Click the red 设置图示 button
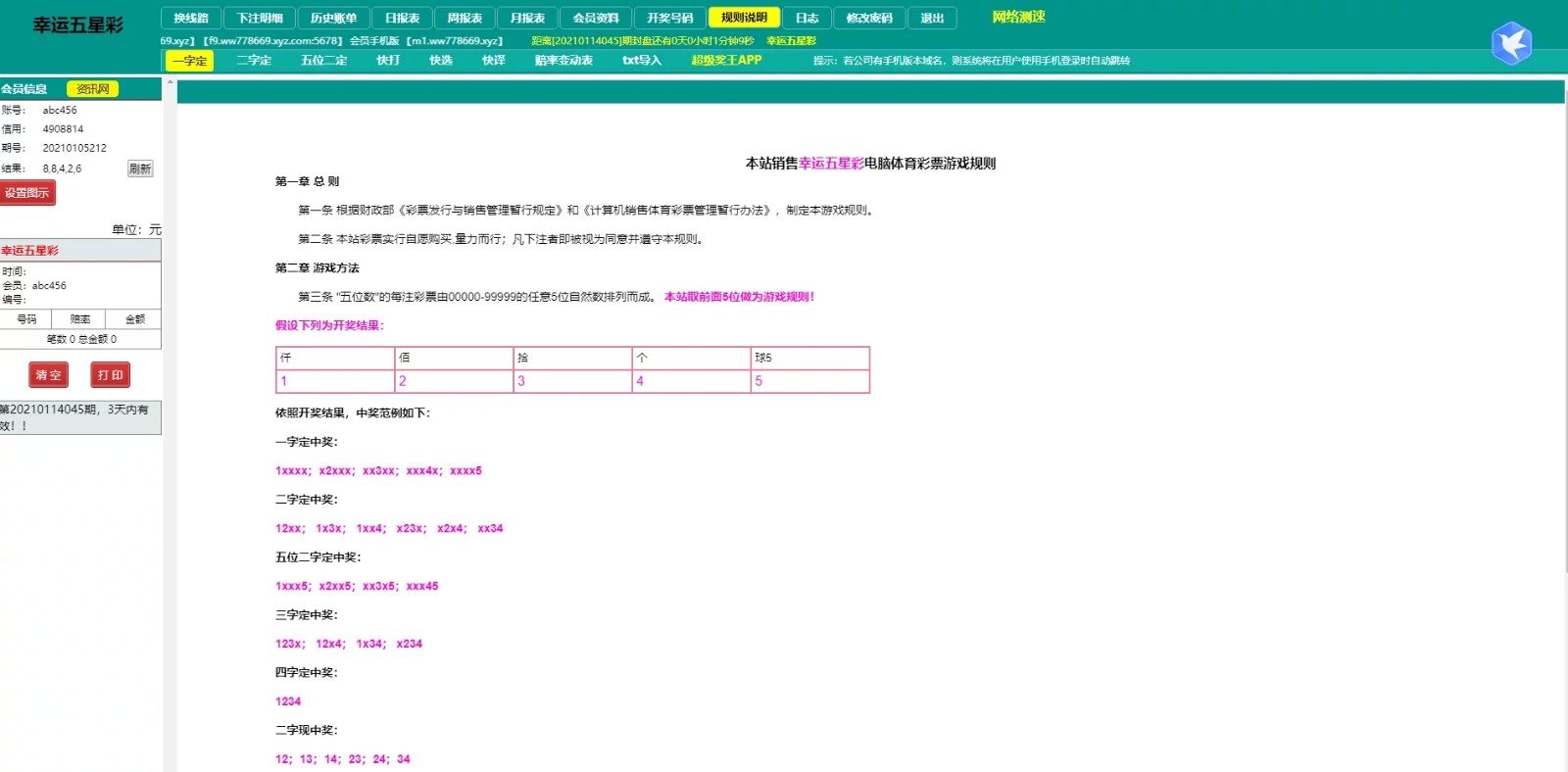The image size is (1568, 772). [x=27, y=193]
